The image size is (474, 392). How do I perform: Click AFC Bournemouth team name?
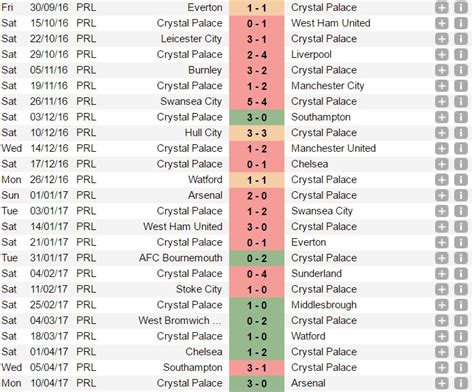[x=181, y=258]
